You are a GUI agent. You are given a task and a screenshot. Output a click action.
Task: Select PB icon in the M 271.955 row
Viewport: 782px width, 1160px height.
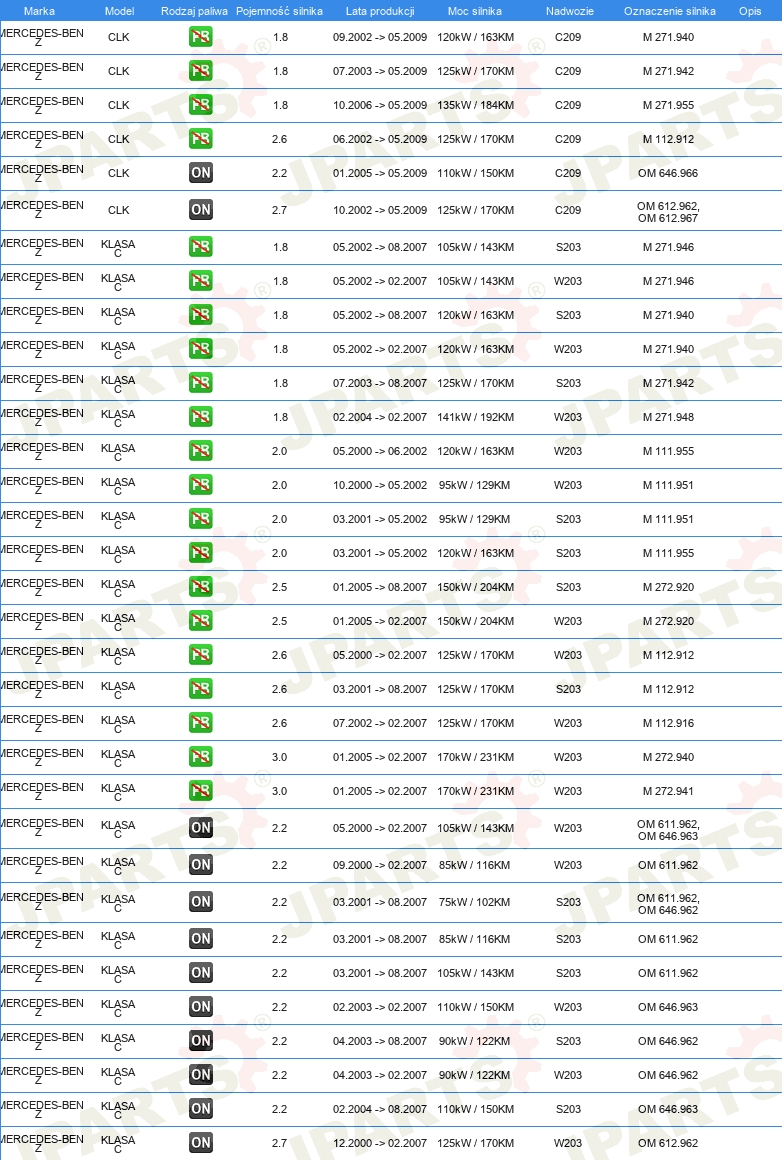[200, 105]
